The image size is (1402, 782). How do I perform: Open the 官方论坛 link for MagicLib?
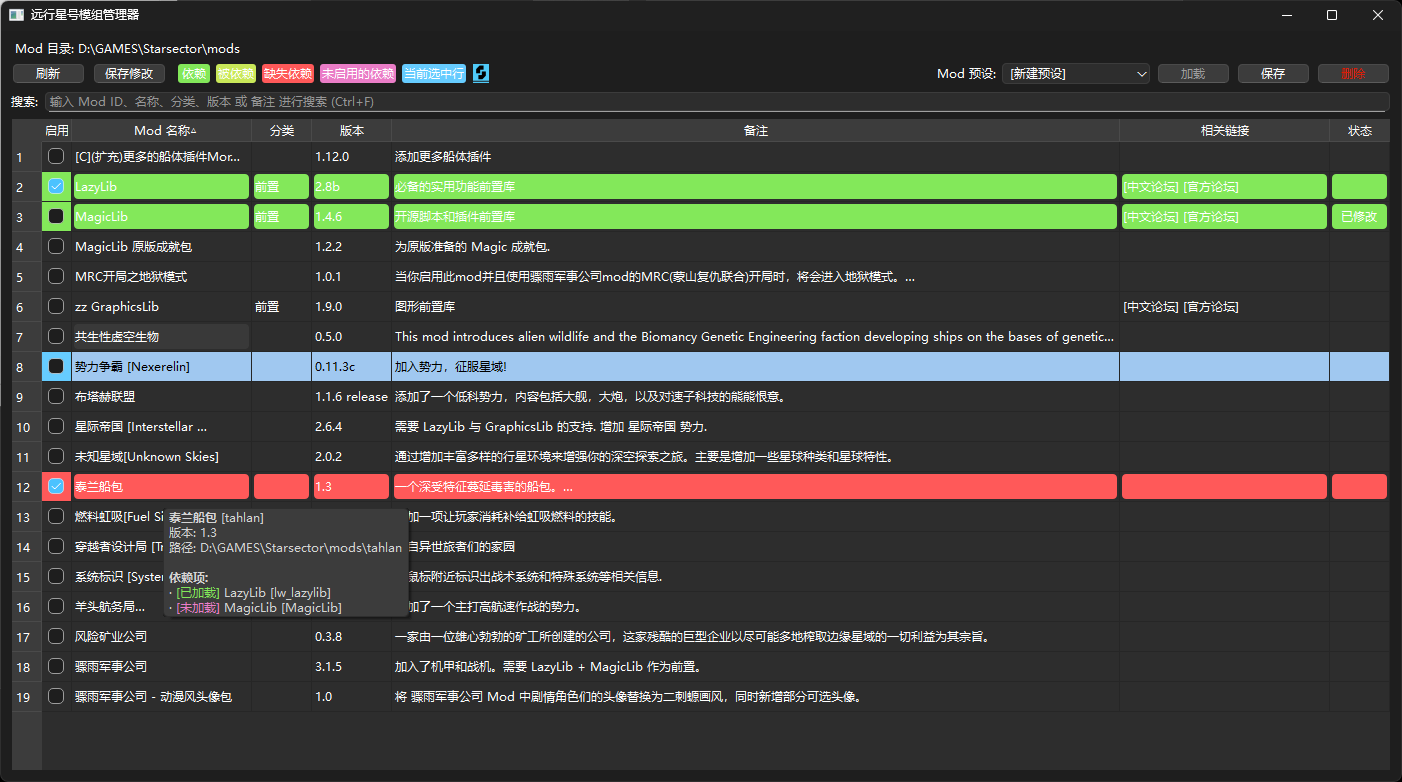(1209, 216)
